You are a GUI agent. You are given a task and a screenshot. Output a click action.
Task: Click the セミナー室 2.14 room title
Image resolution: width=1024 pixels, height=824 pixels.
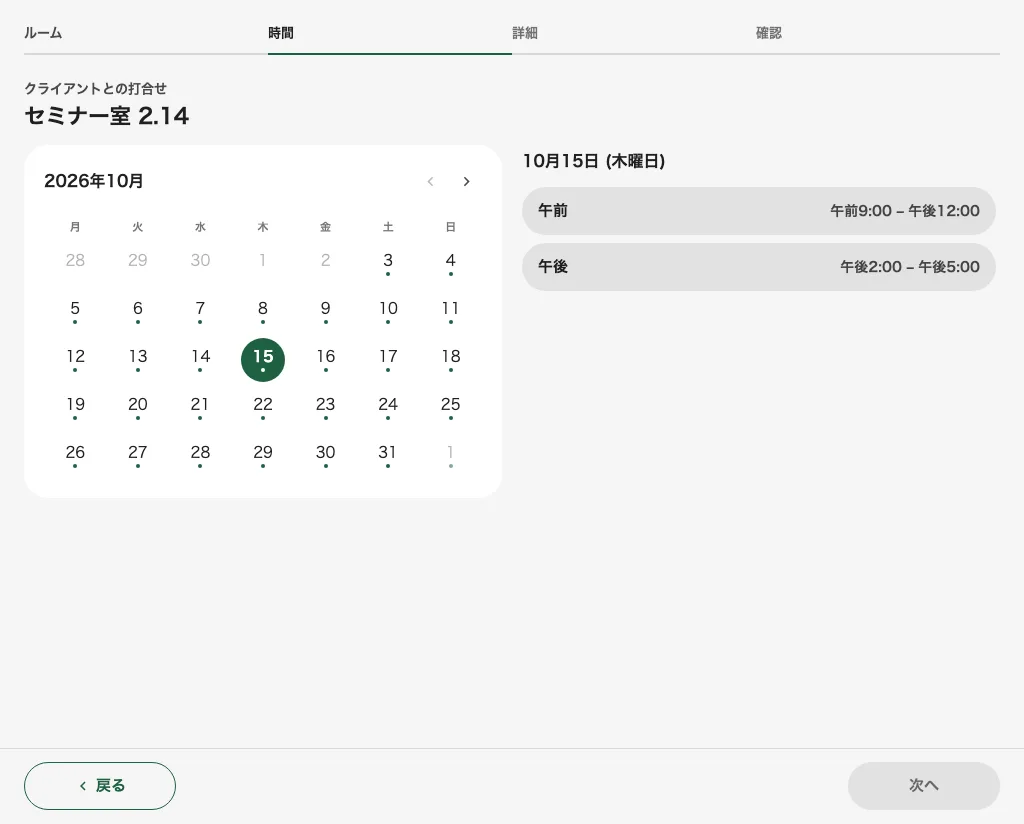point(107,116)
